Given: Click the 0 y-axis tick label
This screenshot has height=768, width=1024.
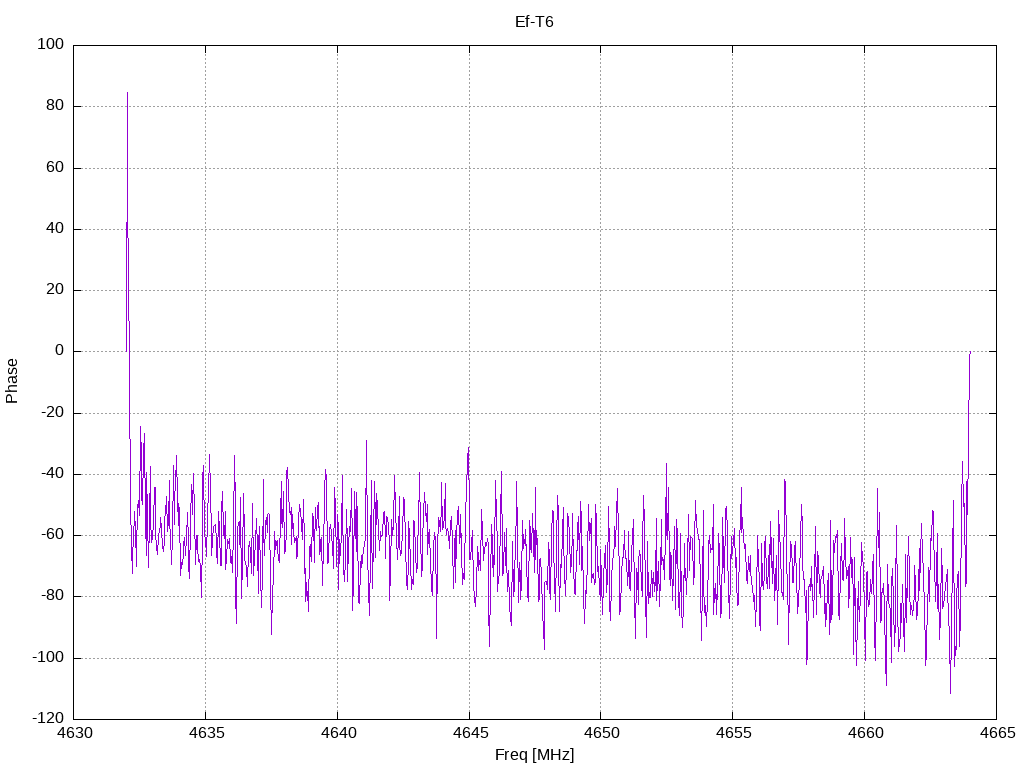Looking at the screenshot, I should tap(59, 351).
